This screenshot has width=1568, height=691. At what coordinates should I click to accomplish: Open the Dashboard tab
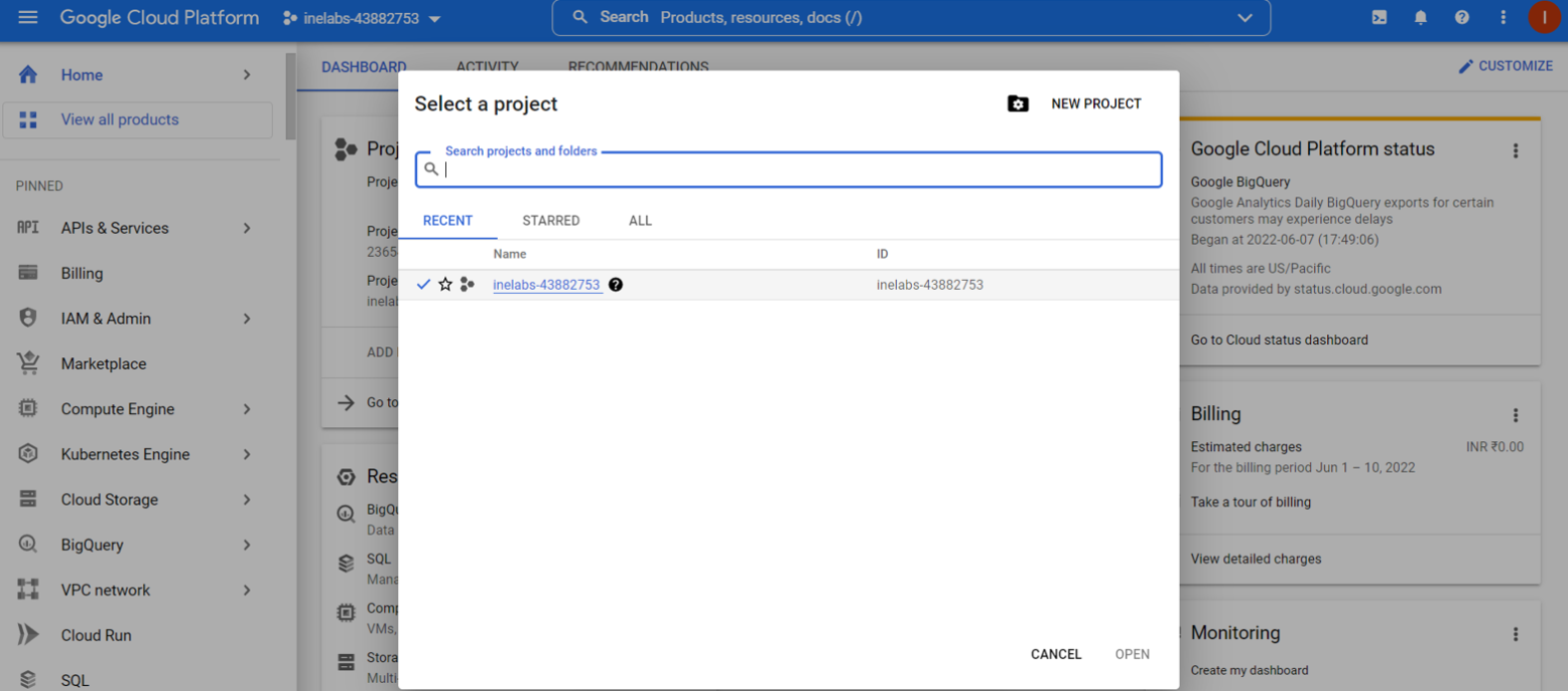click(x=363, y=67)
